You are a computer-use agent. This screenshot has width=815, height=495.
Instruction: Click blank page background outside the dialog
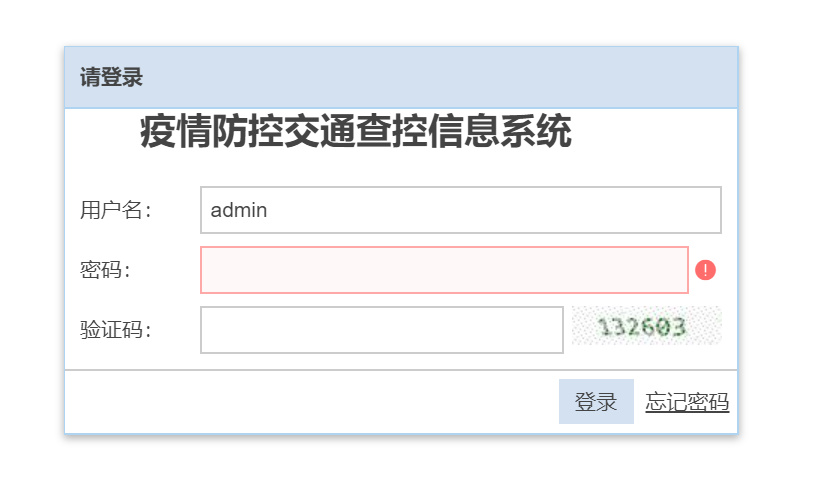(401, 465)
